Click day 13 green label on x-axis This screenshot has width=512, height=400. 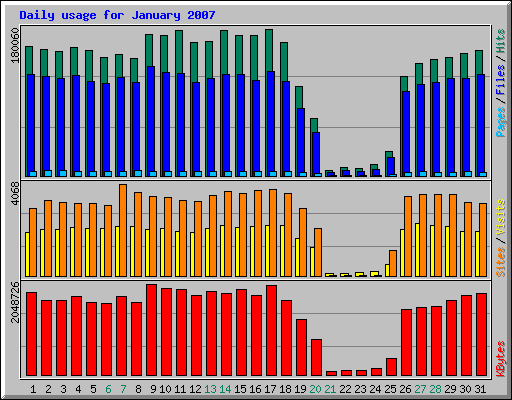click(210, 389)
